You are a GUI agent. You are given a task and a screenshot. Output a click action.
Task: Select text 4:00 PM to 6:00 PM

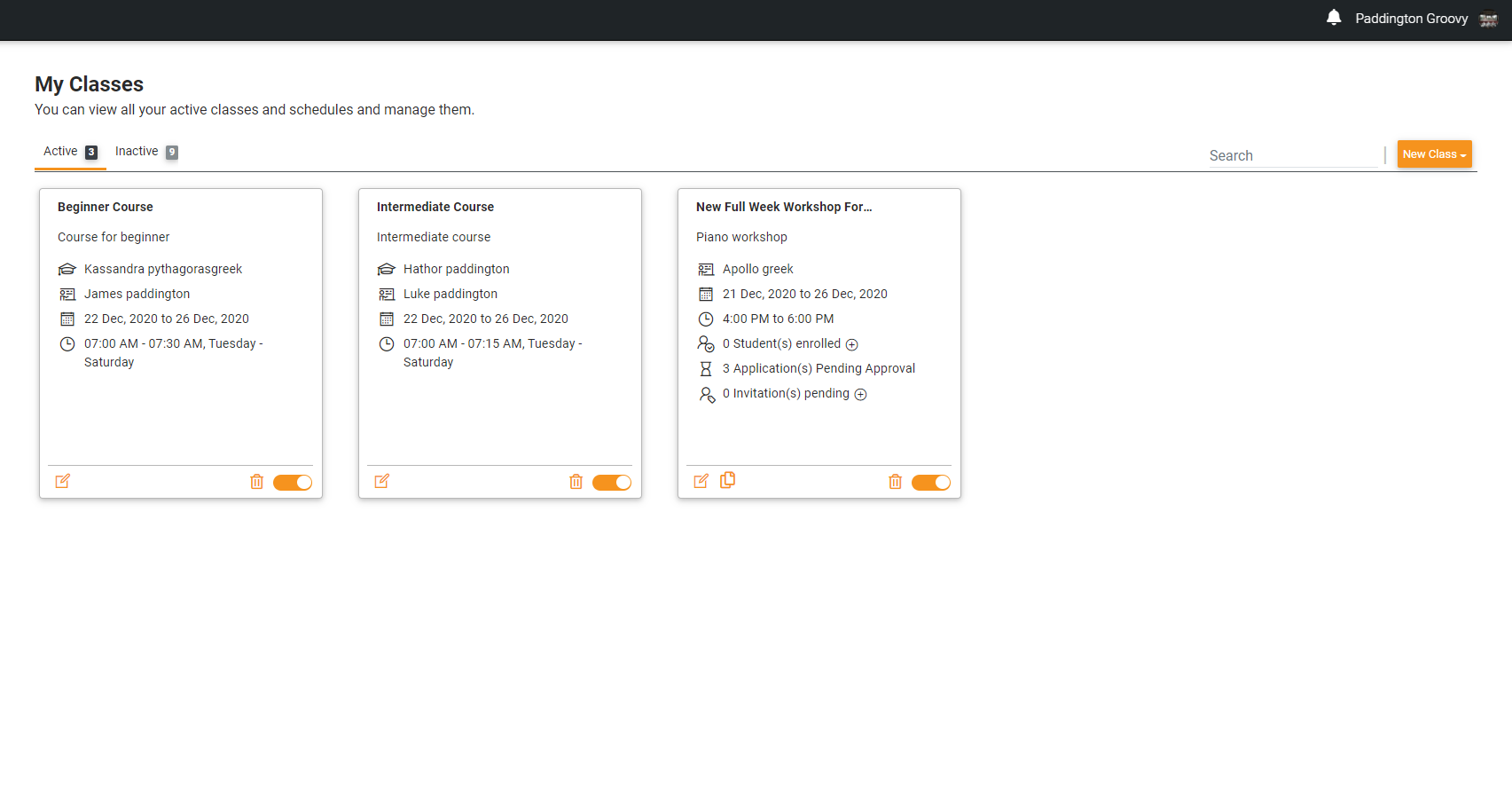778,319
